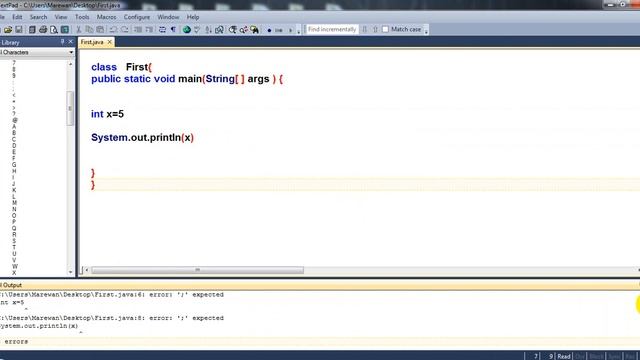Click the Library scroll down arrow

point(70,272)
